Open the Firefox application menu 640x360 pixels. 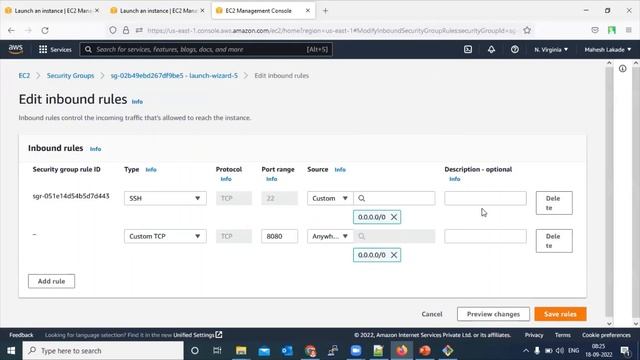(629, 30)
